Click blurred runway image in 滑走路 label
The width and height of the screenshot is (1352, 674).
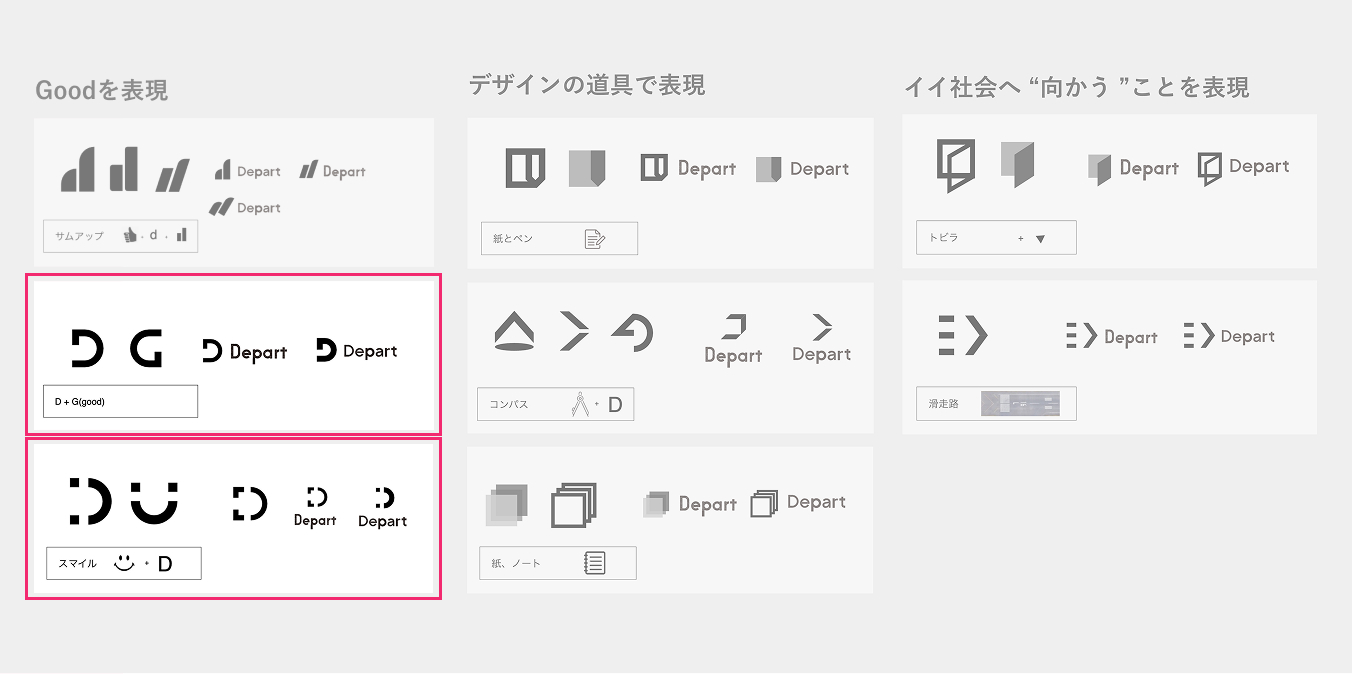coord(1020,404)
